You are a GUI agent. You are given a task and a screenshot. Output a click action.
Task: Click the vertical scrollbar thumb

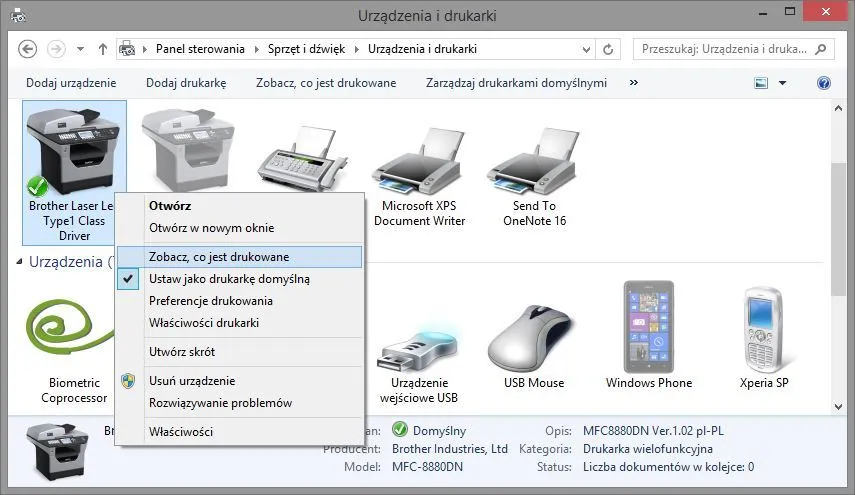tap(839, 229)
